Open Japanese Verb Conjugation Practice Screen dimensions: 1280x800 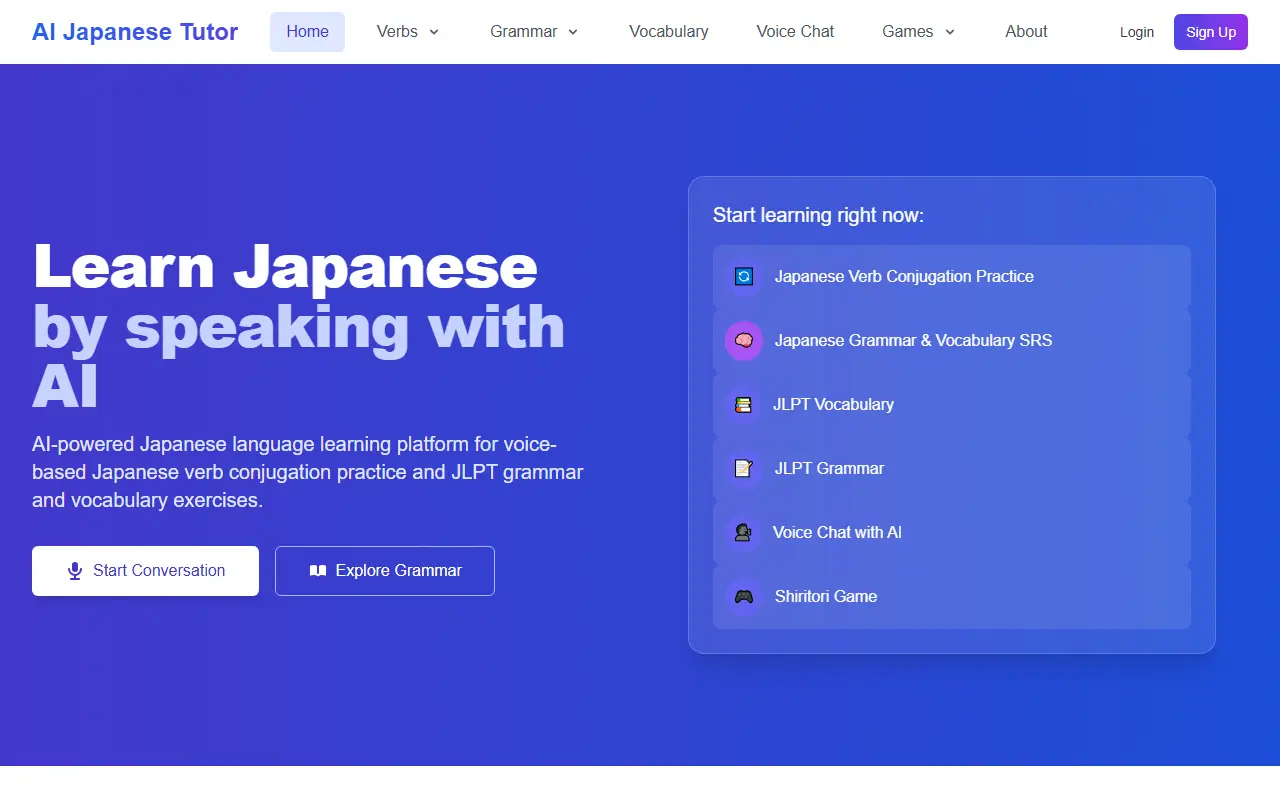point(952,277)
